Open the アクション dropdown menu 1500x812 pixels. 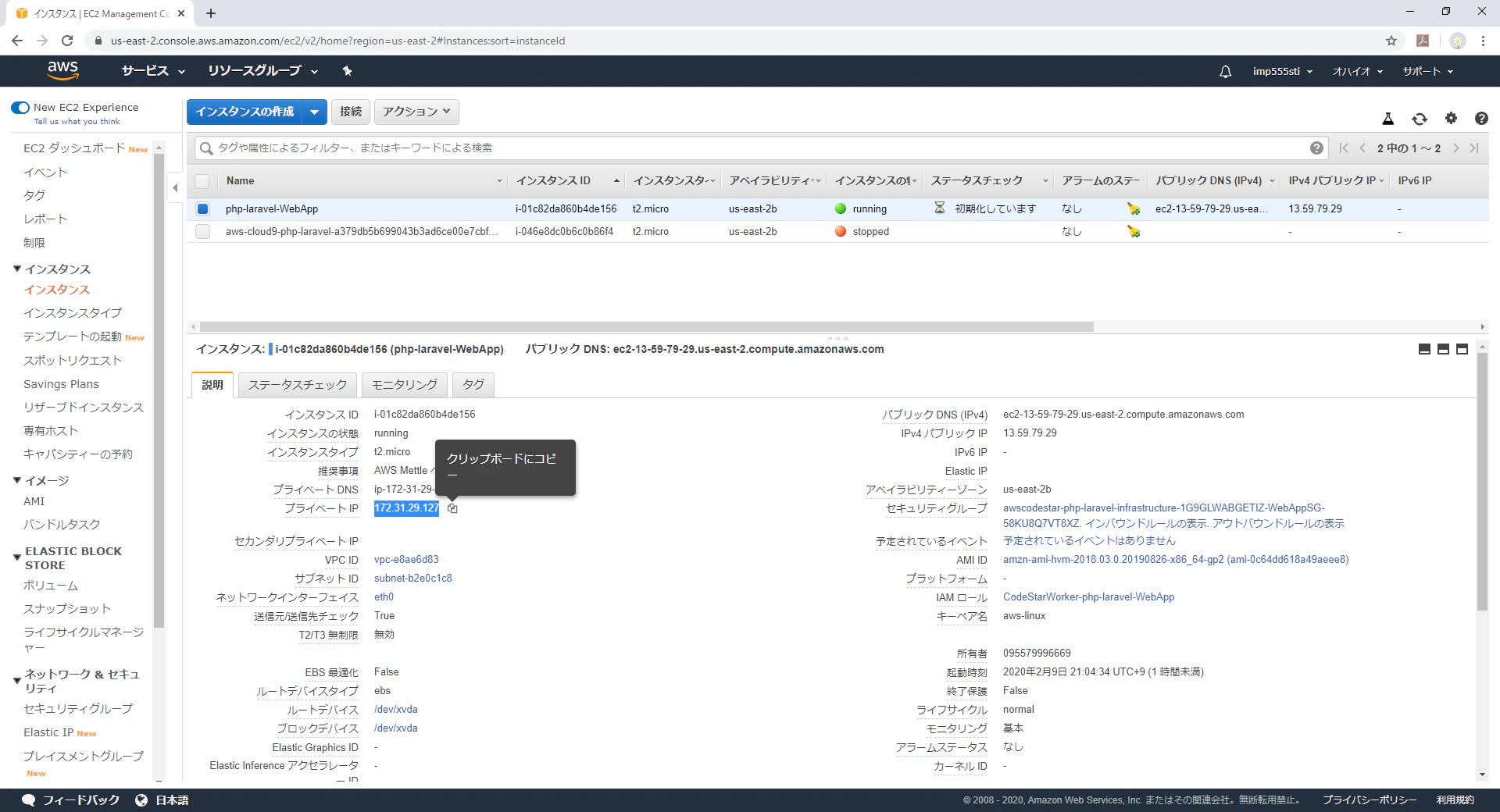pyautogui.click(x=416, y=112)
